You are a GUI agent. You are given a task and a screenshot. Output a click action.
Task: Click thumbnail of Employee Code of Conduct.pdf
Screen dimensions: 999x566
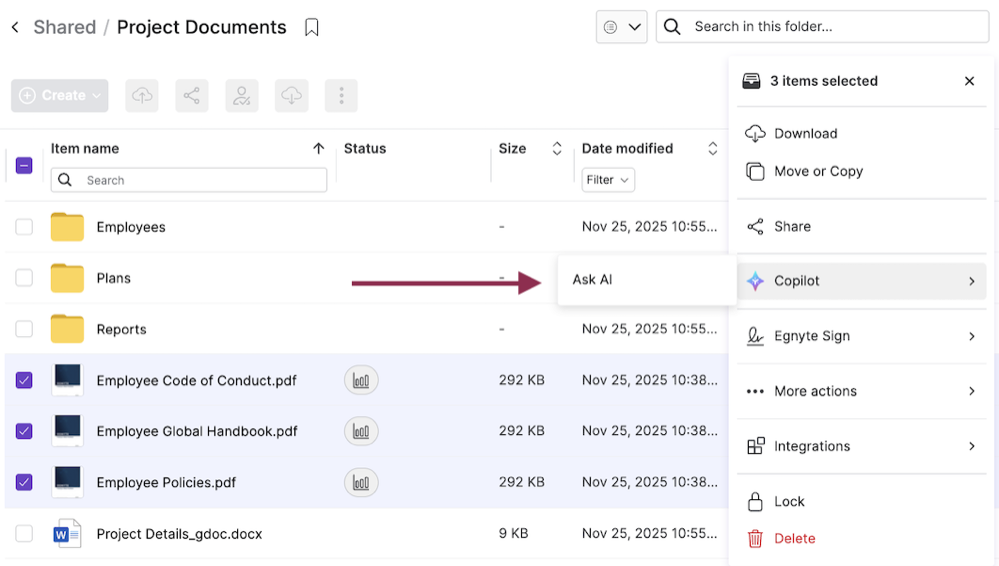[68, 380]
